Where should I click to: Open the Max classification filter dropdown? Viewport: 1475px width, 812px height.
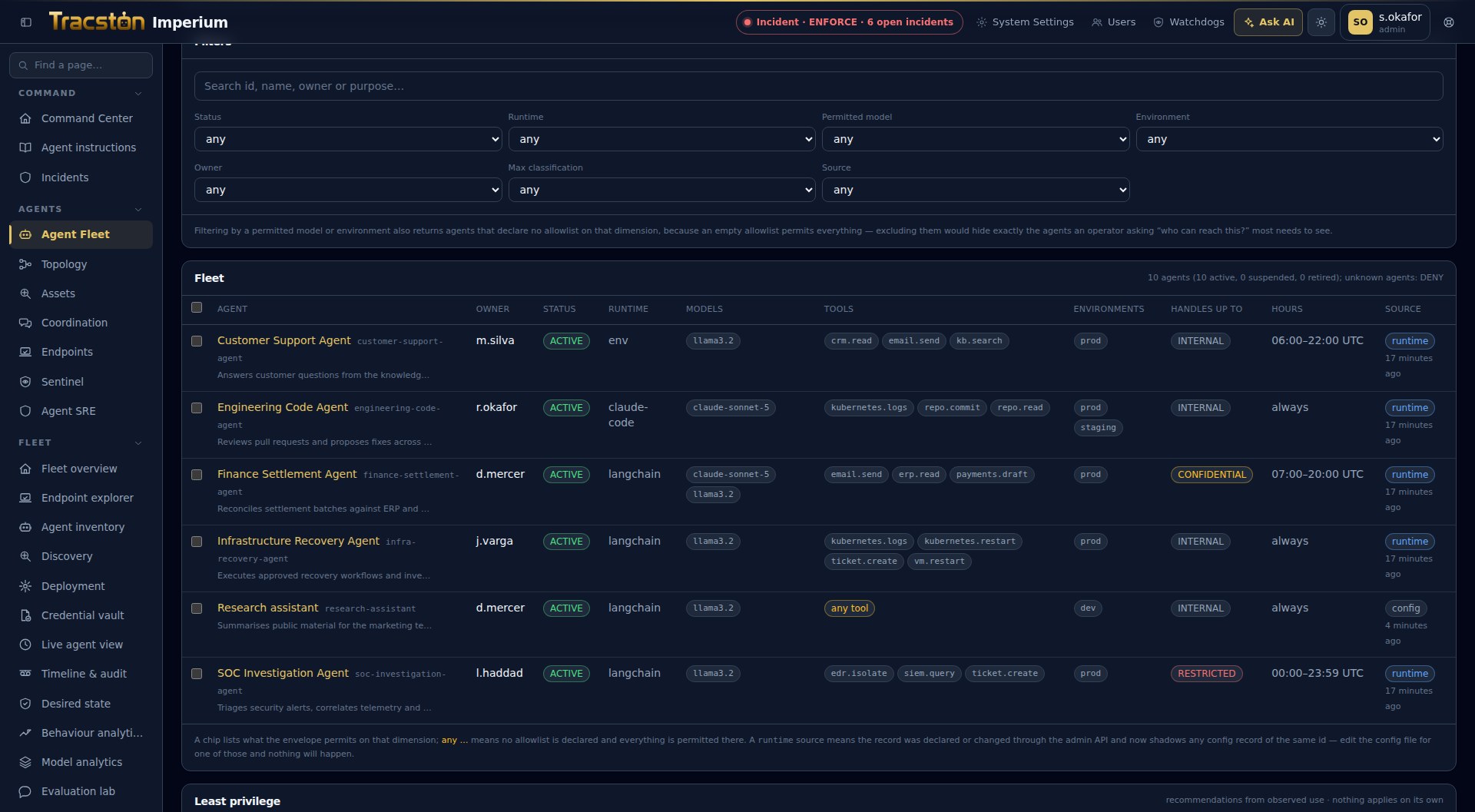click(661, 190)
